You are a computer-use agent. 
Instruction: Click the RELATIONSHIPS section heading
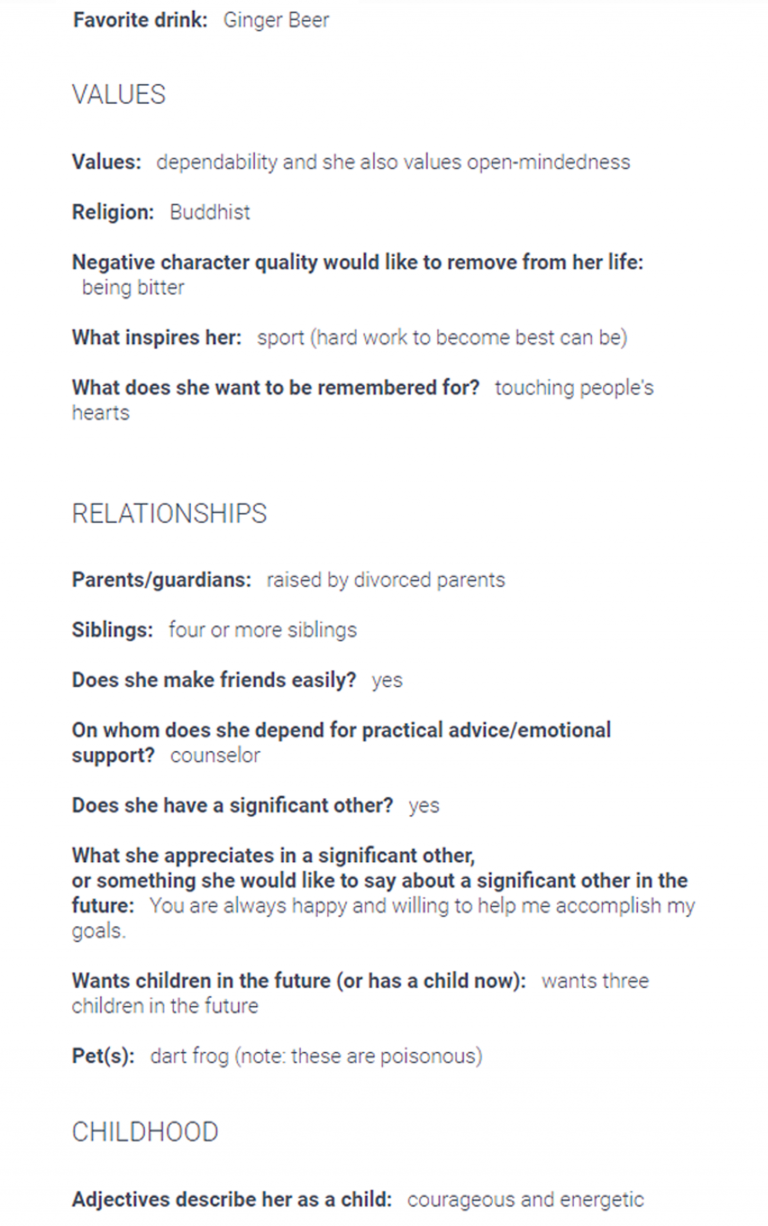click(x=169, y=514)
